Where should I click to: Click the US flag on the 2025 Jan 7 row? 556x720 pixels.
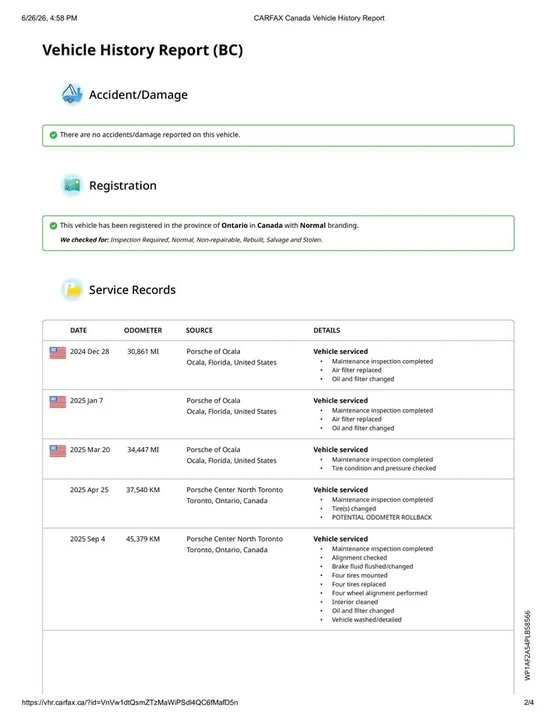[x=58, y=402]
